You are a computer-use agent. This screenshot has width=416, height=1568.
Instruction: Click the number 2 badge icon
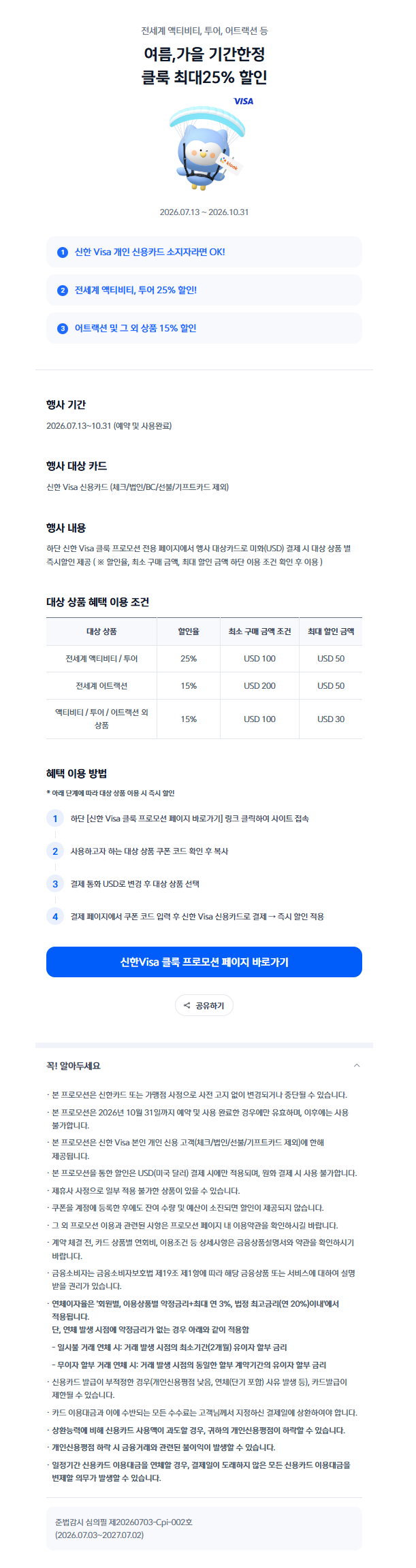[63, 290]
